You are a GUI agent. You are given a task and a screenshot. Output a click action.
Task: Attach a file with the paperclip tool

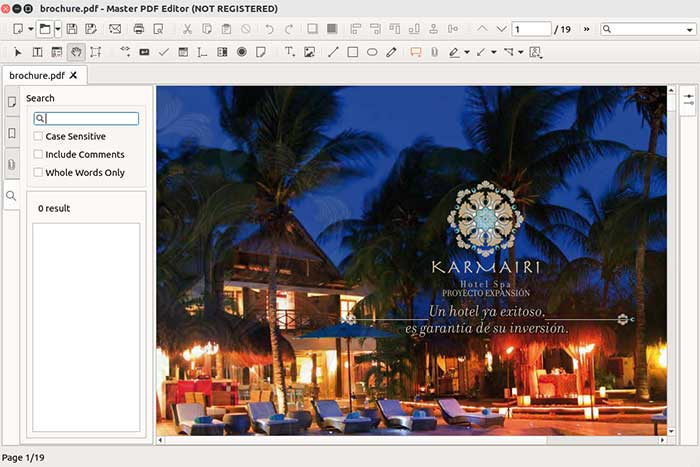click(435, 52)
